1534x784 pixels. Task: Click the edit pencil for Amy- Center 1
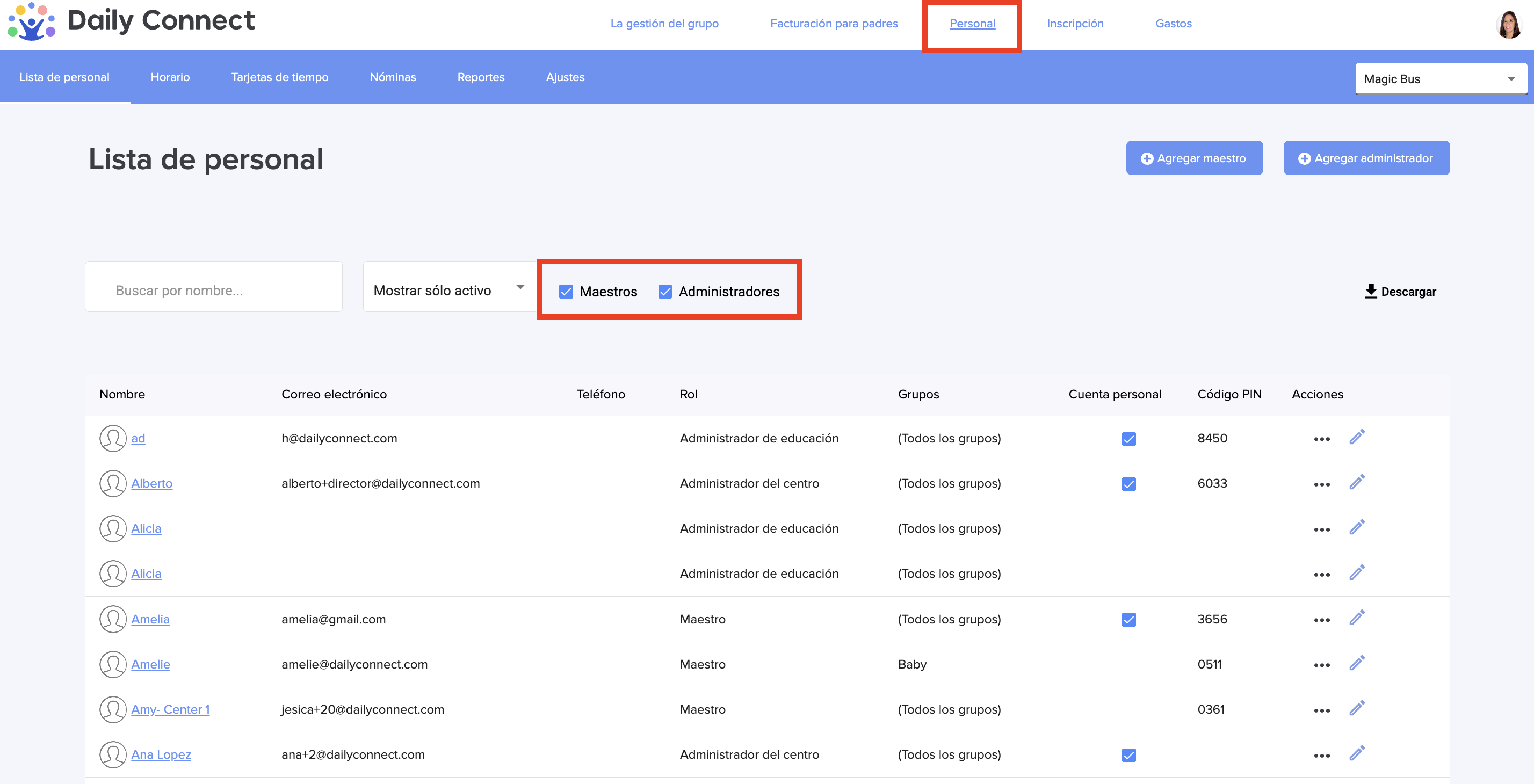click(1357, 708)
